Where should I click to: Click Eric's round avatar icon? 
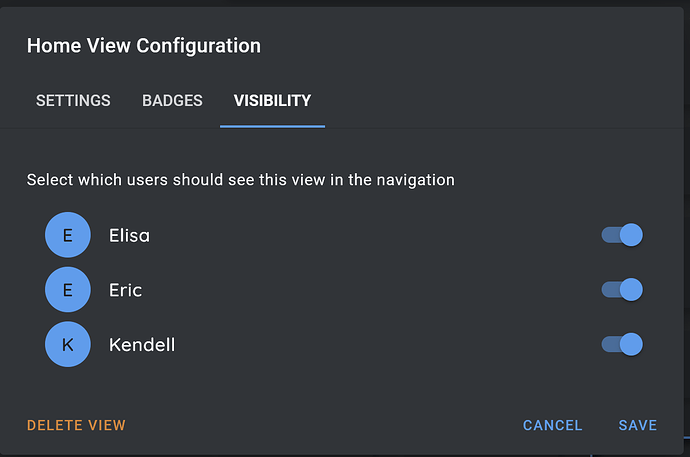coord(67,290)
